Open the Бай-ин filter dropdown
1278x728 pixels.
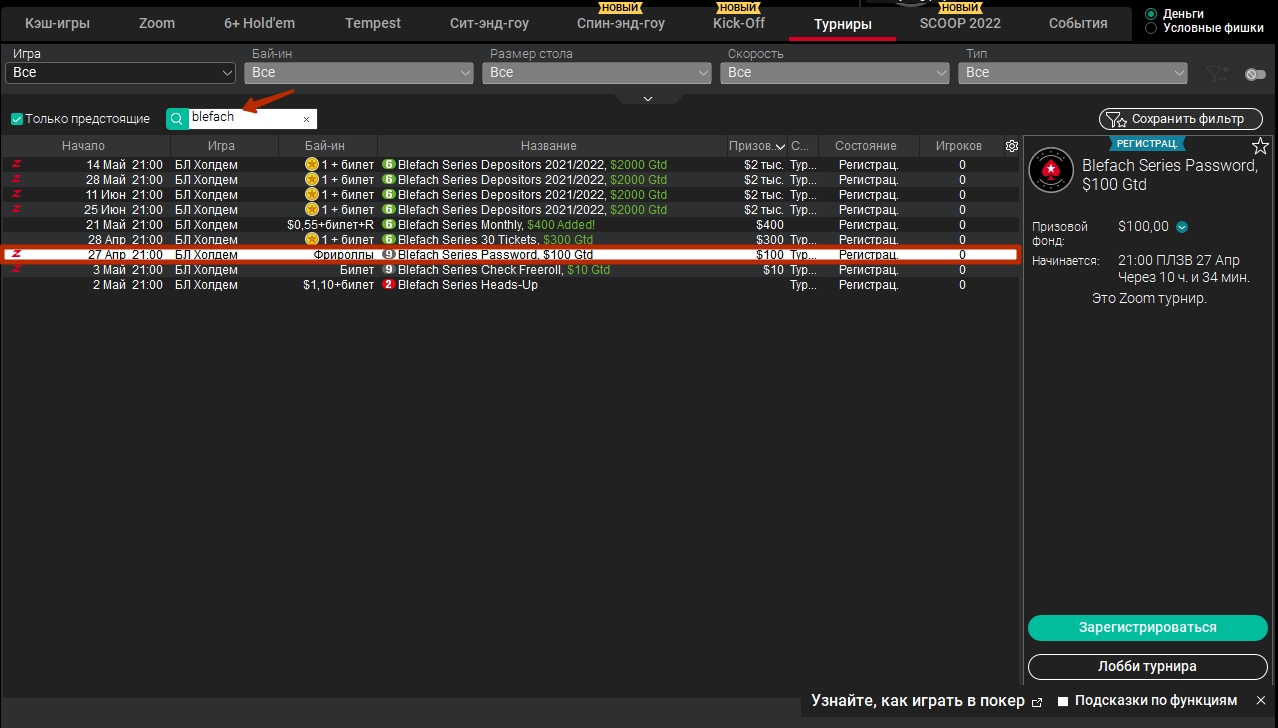[x=359, y=73]
